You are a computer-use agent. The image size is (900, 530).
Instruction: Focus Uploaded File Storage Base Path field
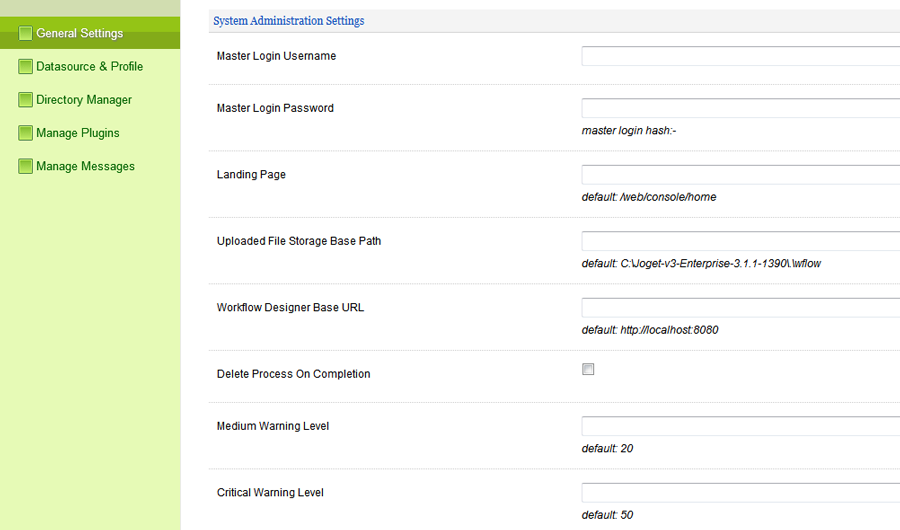(740, 241)
